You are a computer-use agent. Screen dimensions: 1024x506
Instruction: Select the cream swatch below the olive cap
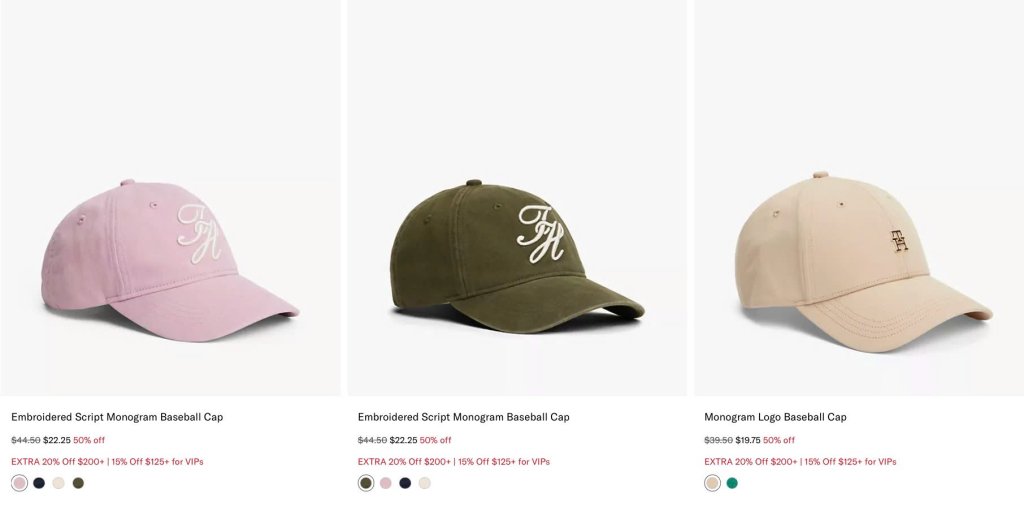[x=425, y=483]
